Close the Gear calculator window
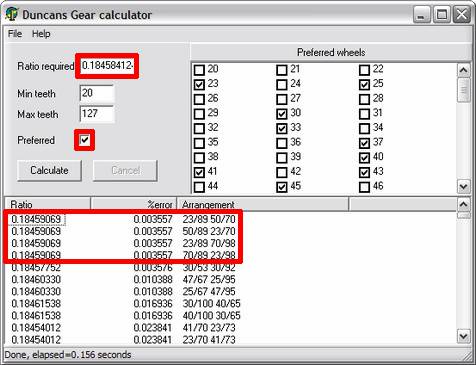 tap(462, 15)
